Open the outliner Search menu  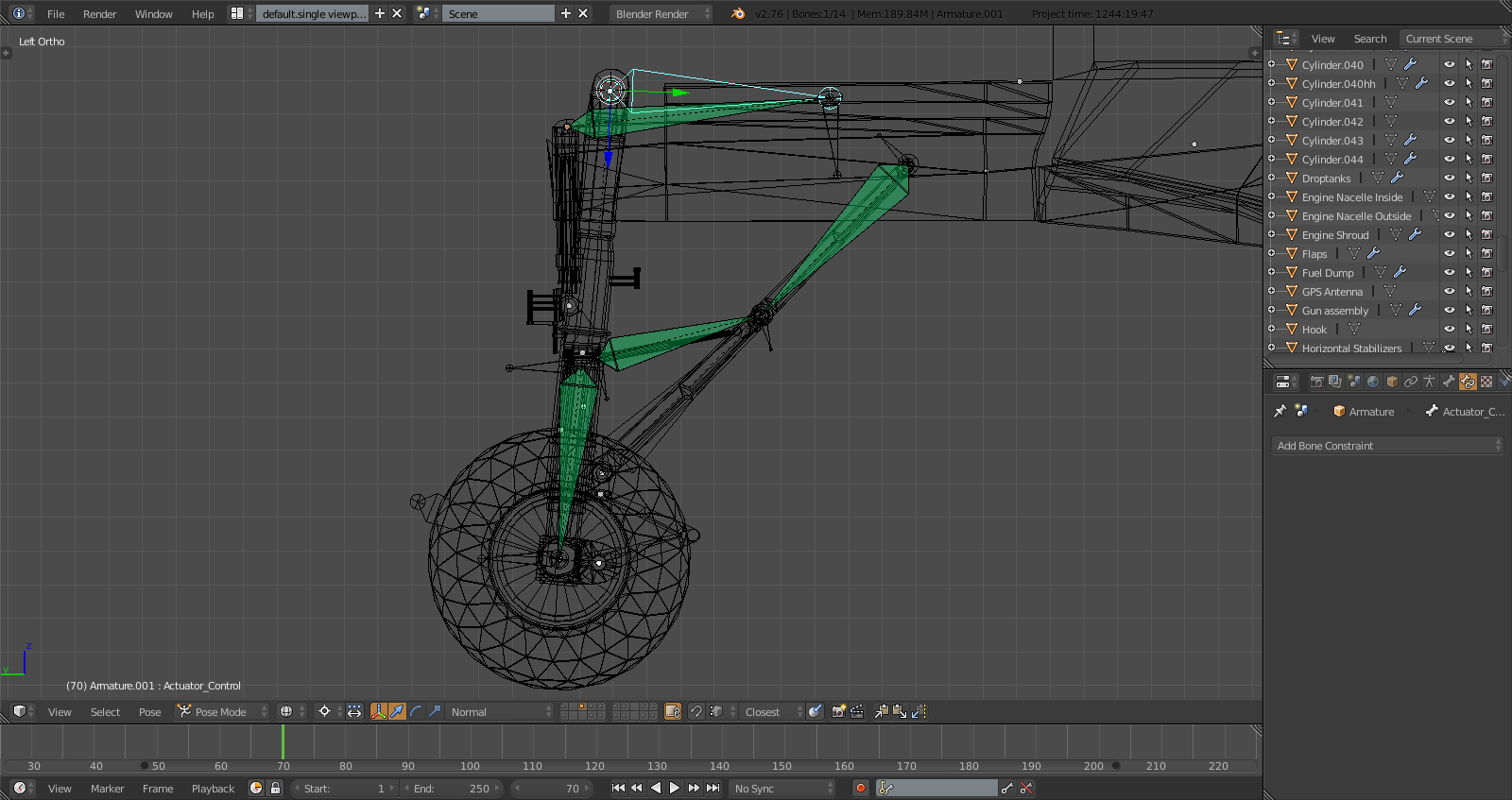1370,39
